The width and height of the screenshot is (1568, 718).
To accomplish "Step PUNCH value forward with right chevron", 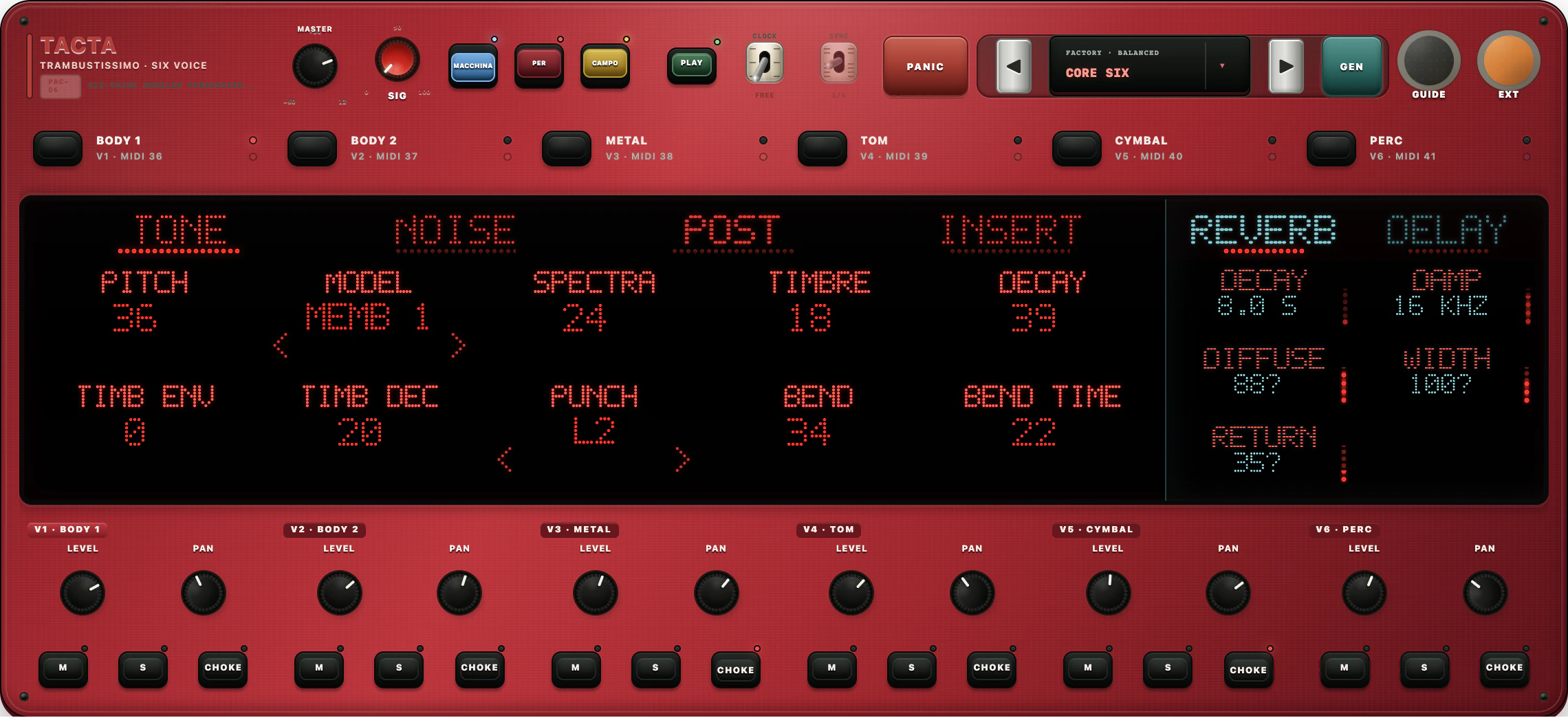I will pos(682,459).
